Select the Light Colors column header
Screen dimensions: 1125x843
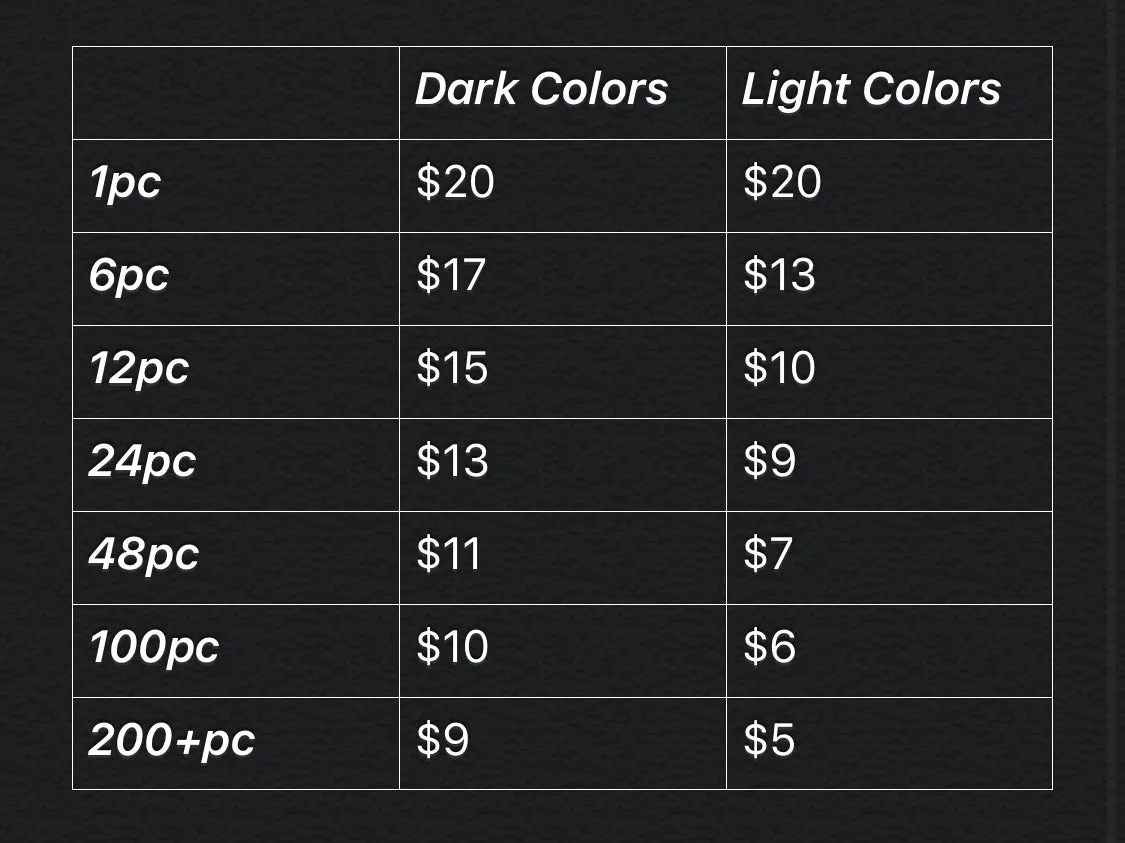[870, 90]
